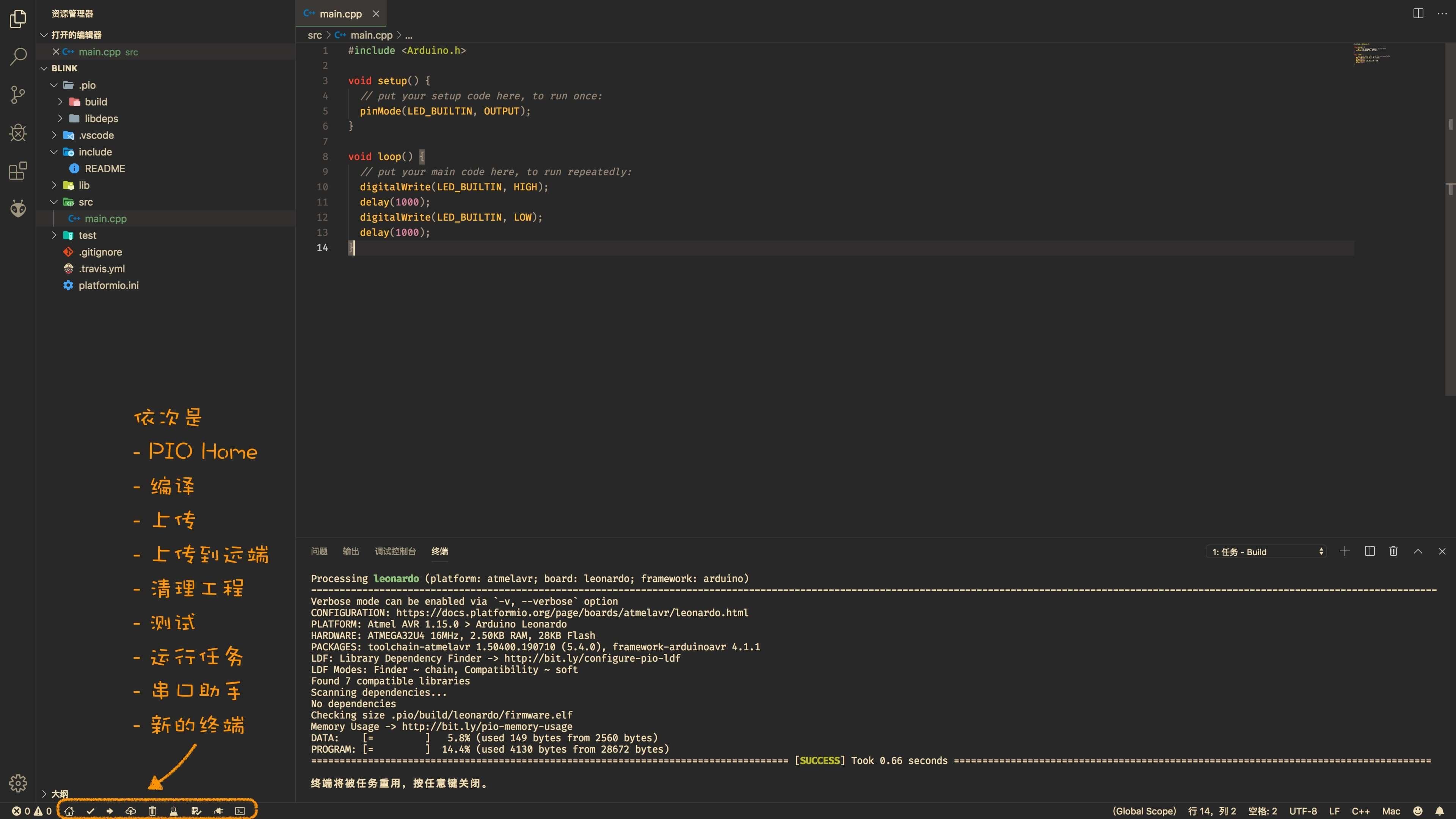The height and width of the screenshot is (819, 1456).
Task: Open the PlatformIO sidebar icon
Action: coord(17,209)
